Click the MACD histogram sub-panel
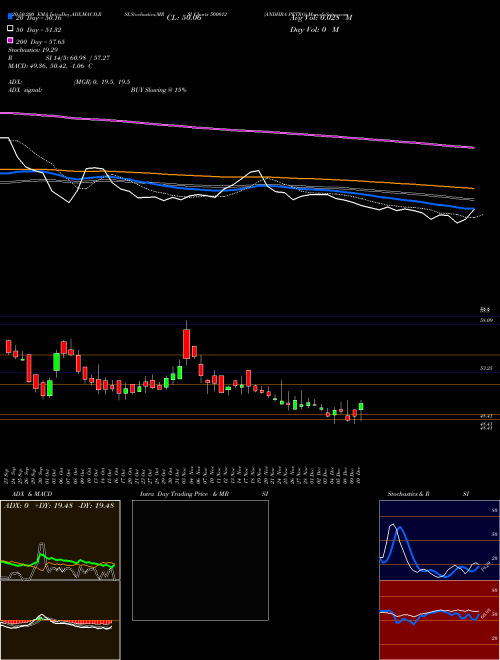This screenshot has width=500, height=660. [x=60, y=620]
